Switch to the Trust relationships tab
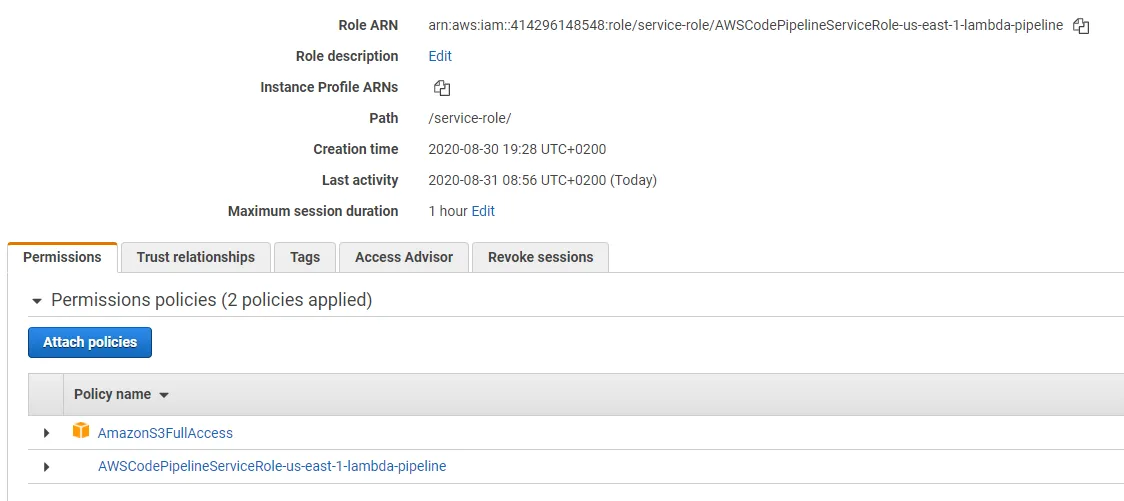 [196, 257]
